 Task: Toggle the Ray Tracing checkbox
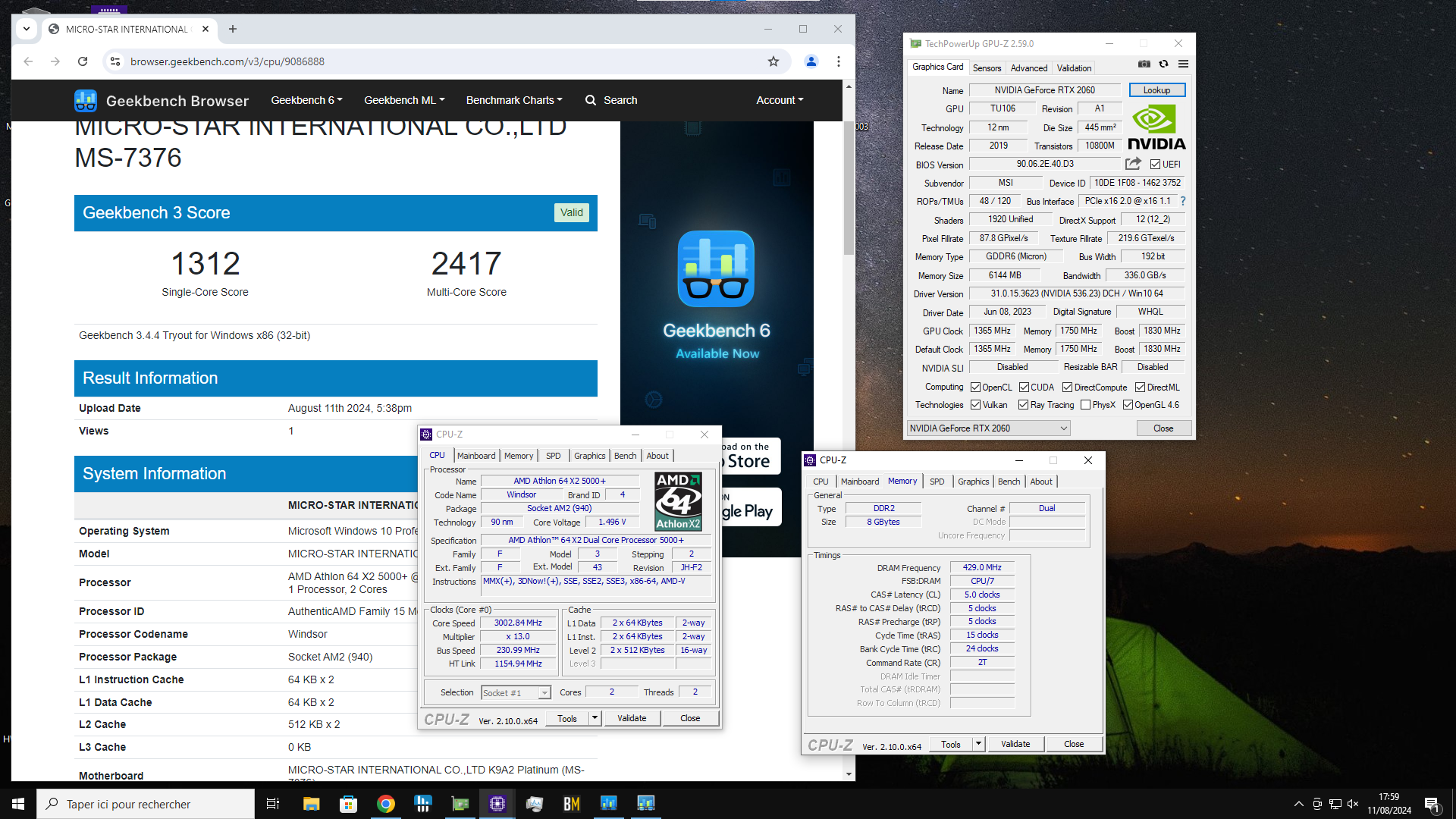(1024, 405)
